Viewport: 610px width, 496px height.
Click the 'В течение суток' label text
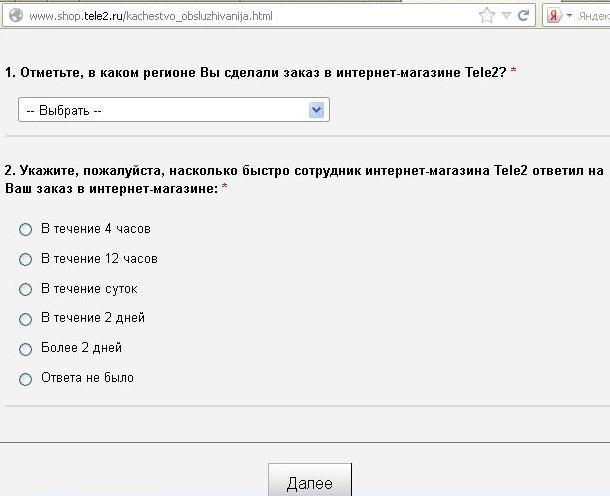(89, 289)
